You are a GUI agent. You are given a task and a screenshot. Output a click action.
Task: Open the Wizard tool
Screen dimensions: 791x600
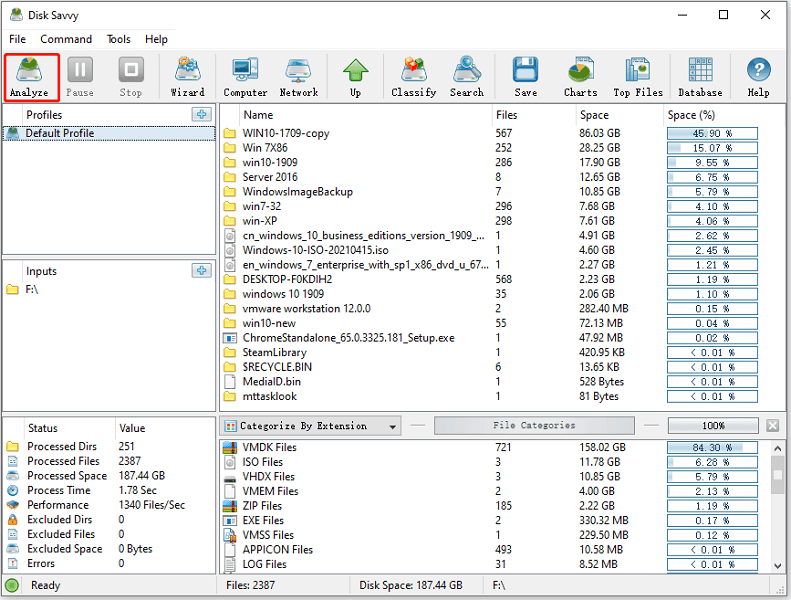click(x=187, y=77)
